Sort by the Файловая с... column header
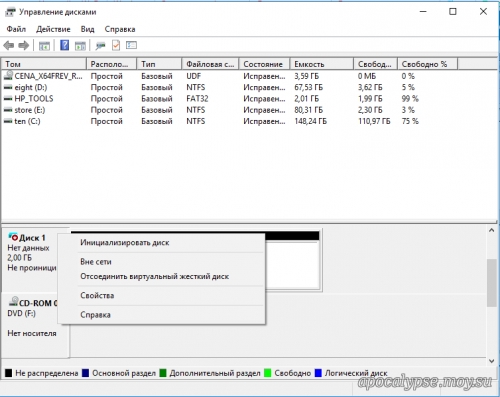Screen dimensions: 500x397 (210, 64)
